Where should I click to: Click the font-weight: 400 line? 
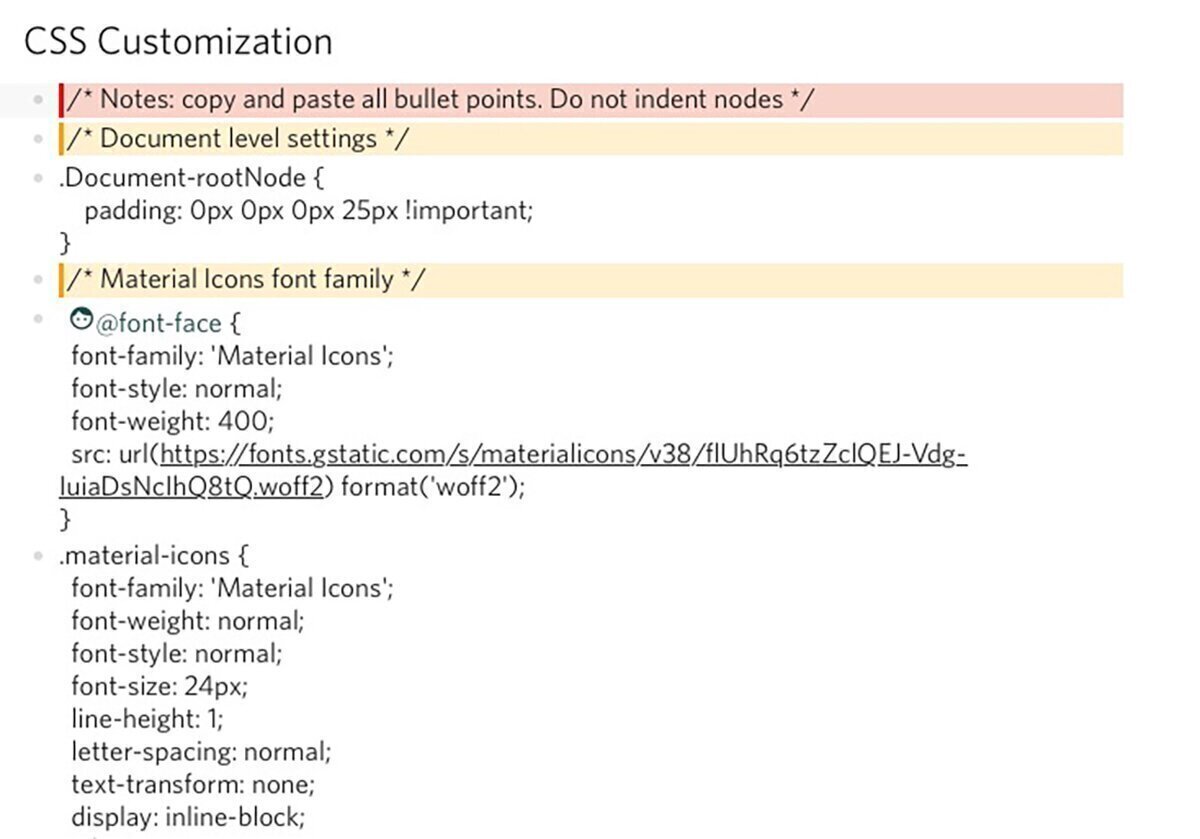(x=172, y=421)
